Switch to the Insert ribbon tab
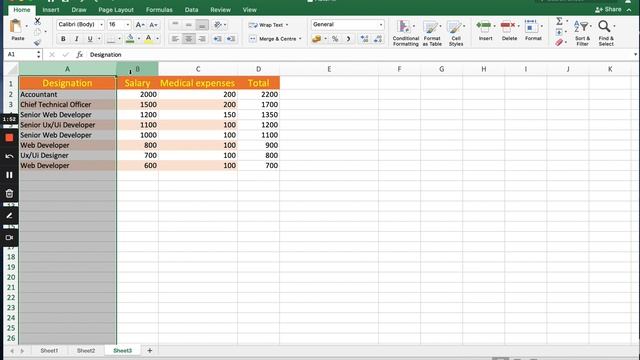This screenshot has height=360, width=640. click(x=51, y=10)
